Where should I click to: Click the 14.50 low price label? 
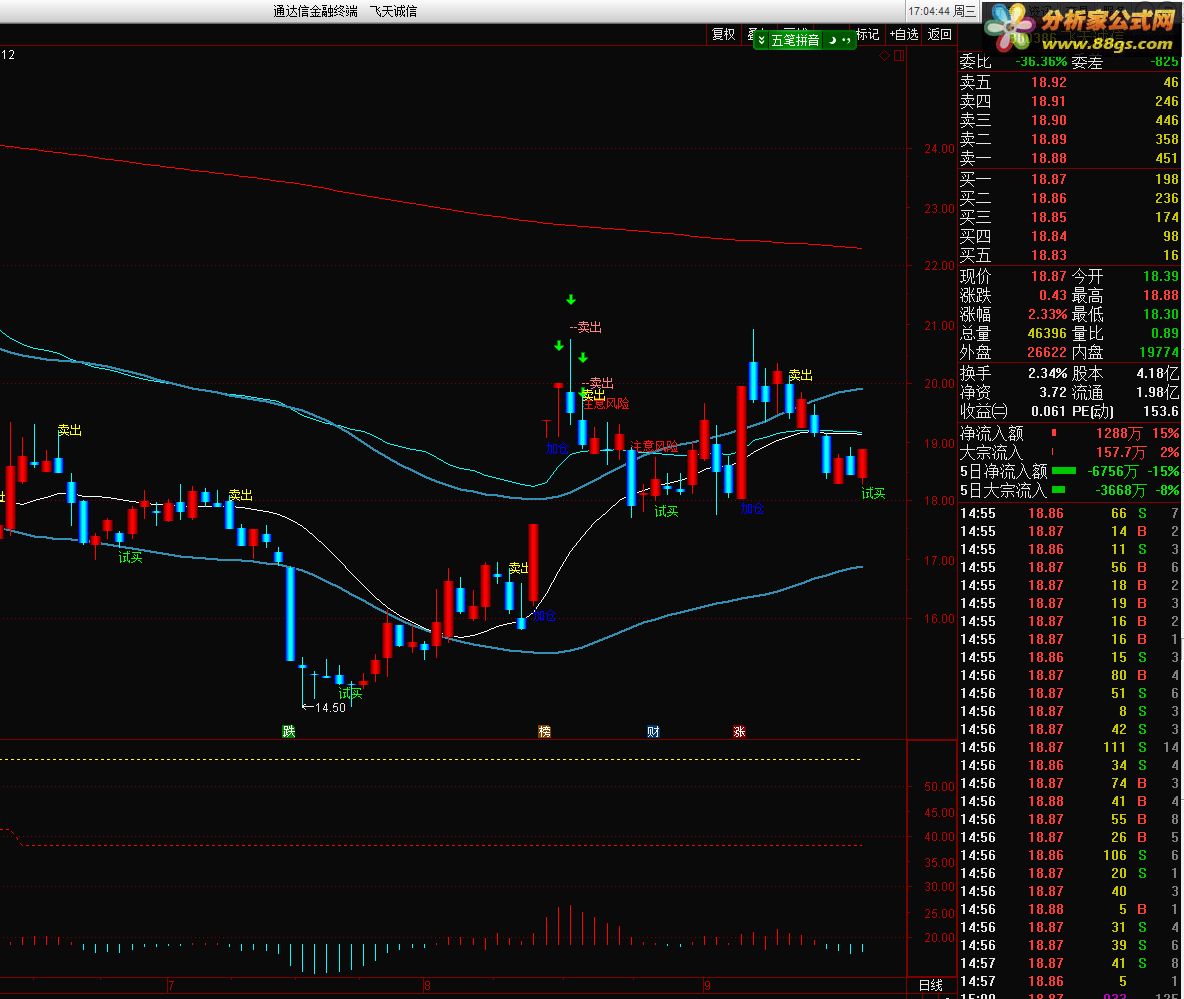(x=330, y=708)
